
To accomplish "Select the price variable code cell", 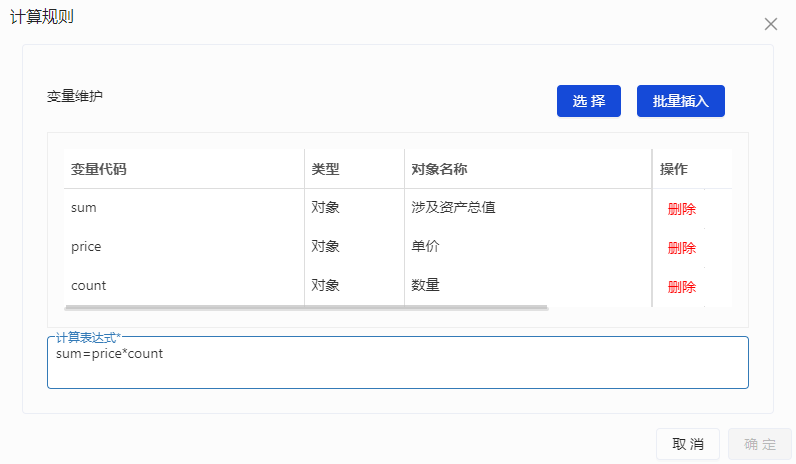I will coord(86,246).
